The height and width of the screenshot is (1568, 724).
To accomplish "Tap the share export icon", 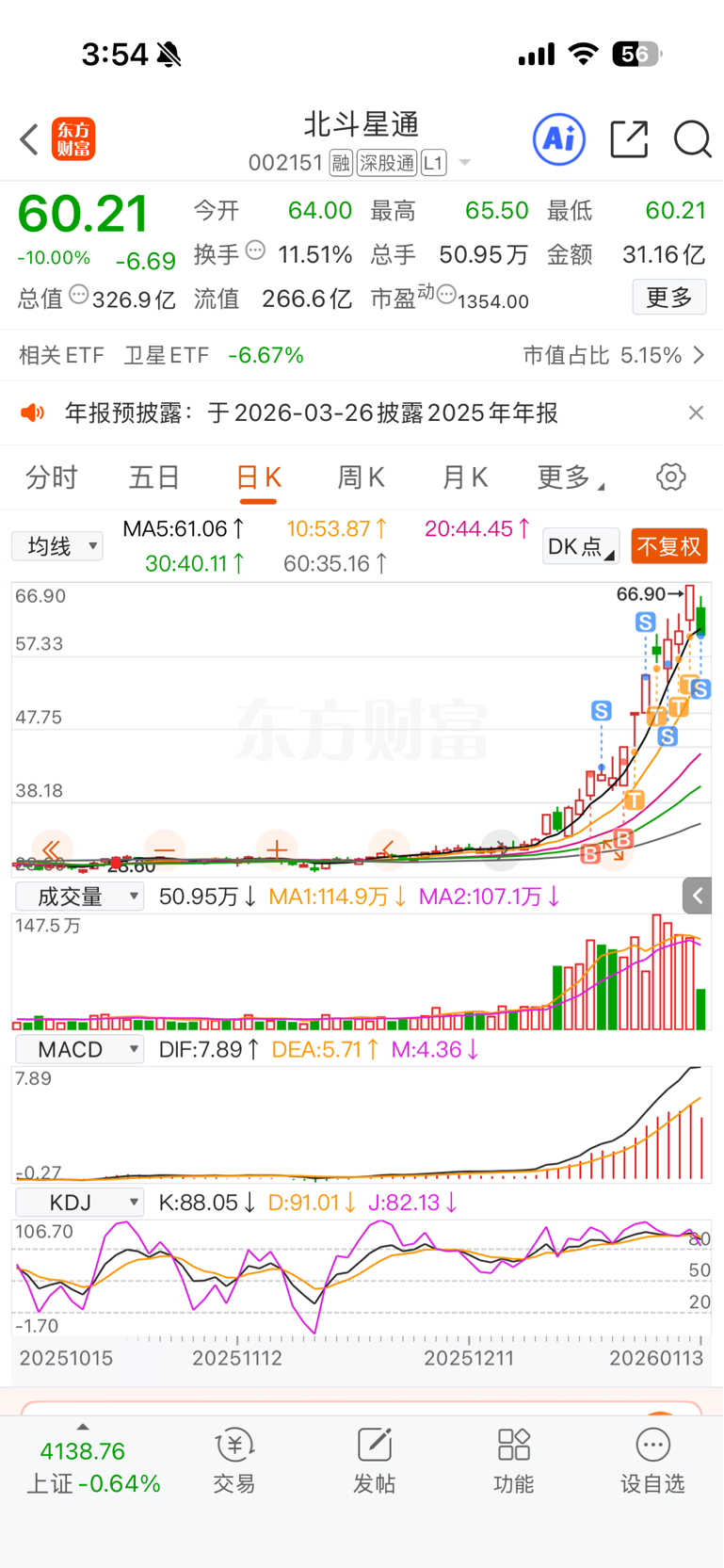I will click(x=629, y=139).
